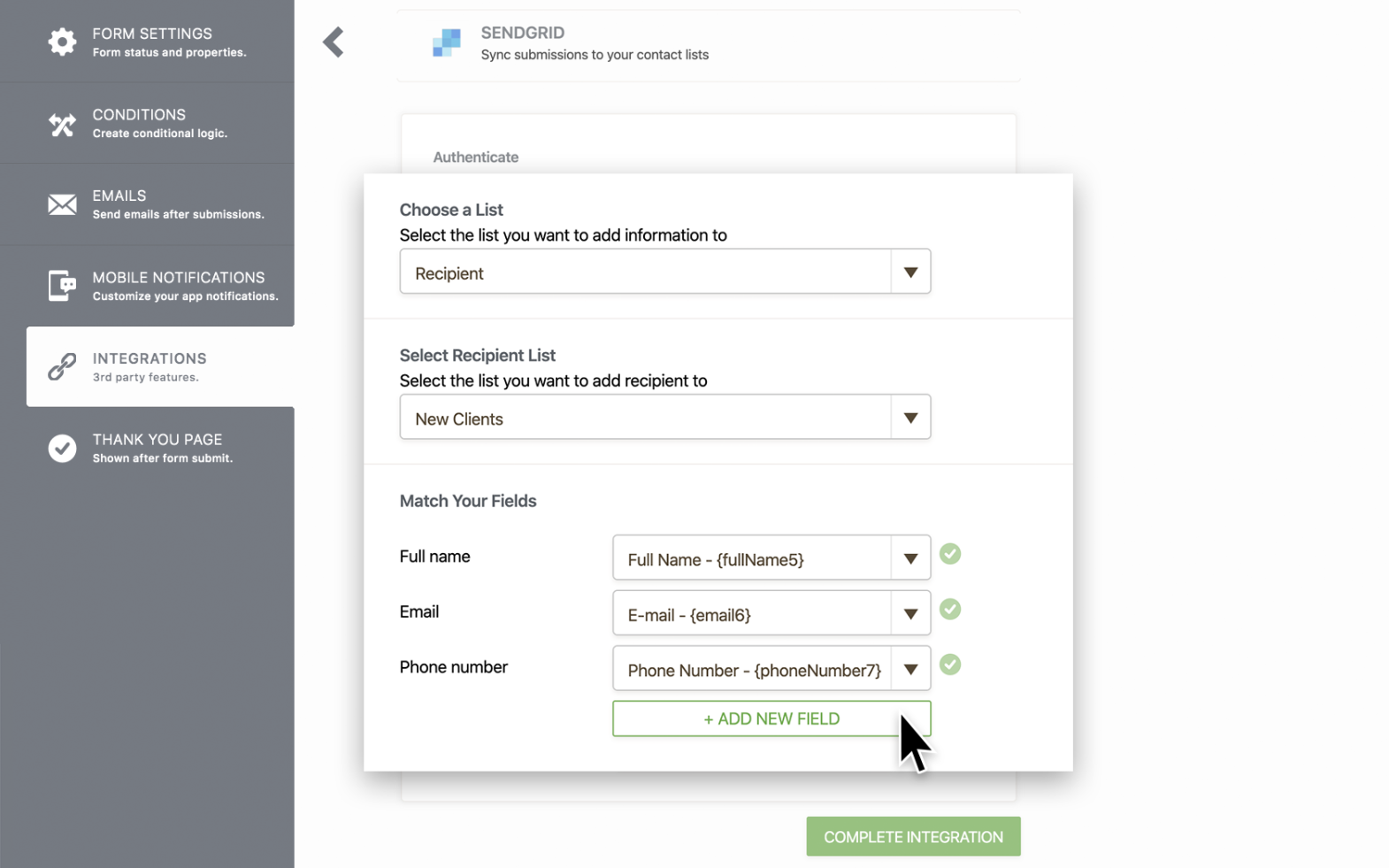Click the green check next to Phone Number field
The image size is (1389, 868).
(950, 664)
